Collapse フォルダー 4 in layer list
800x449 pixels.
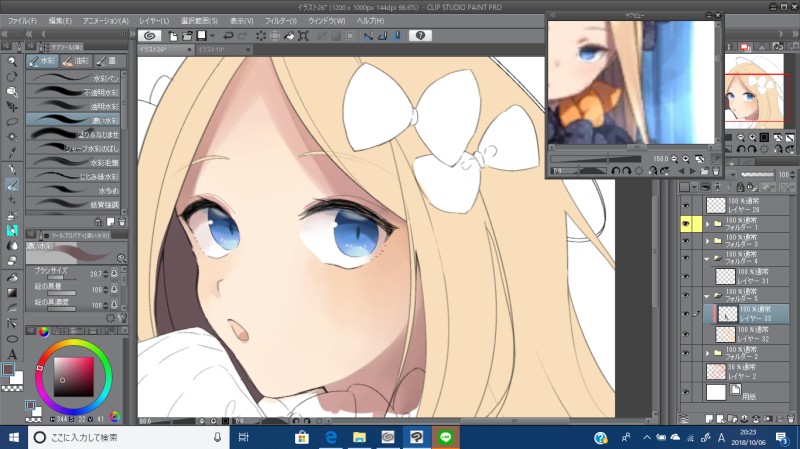[707, 258]
